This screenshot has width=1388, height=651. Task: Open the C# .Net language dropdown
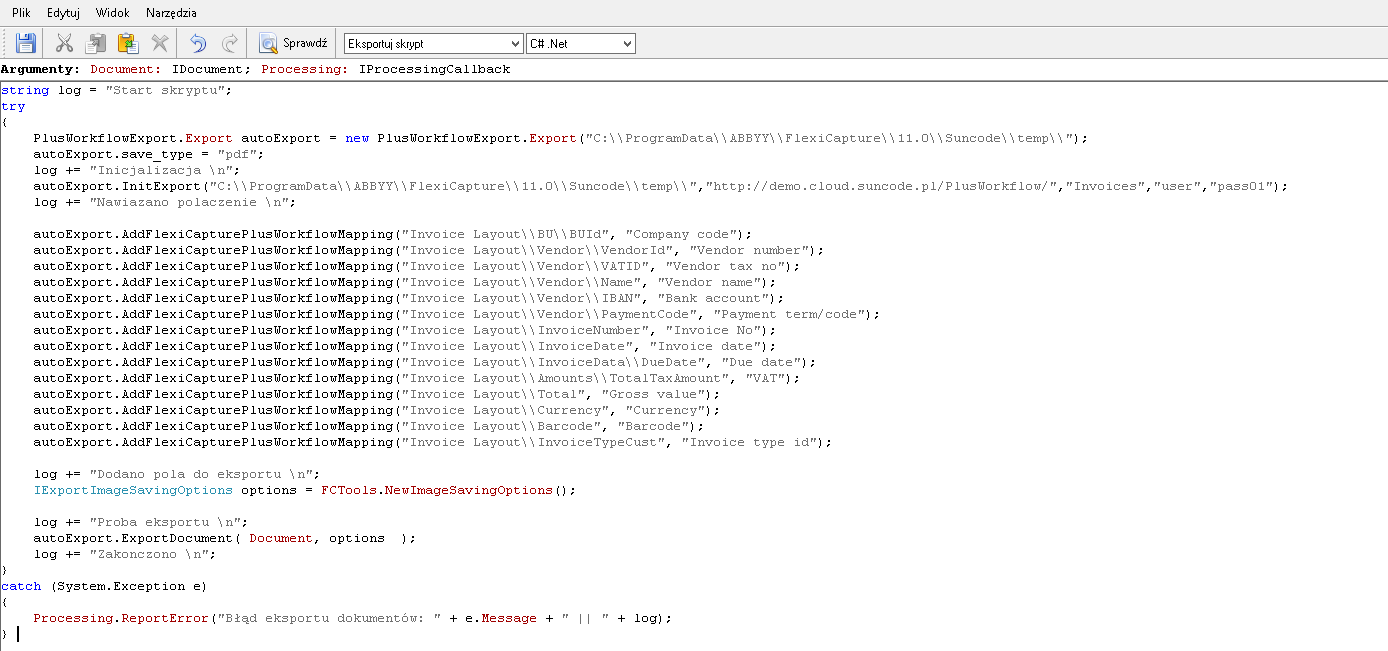point(581,44)
